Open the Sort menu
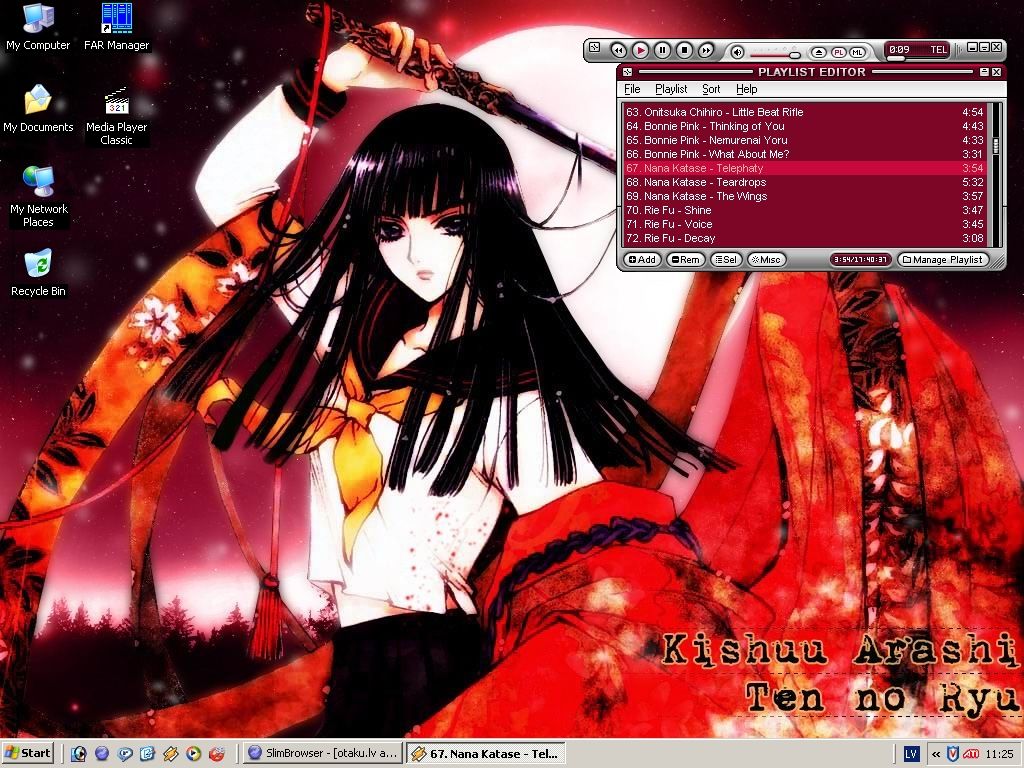The width and height of the screenshot is (1024, 768). pos(711,89)
